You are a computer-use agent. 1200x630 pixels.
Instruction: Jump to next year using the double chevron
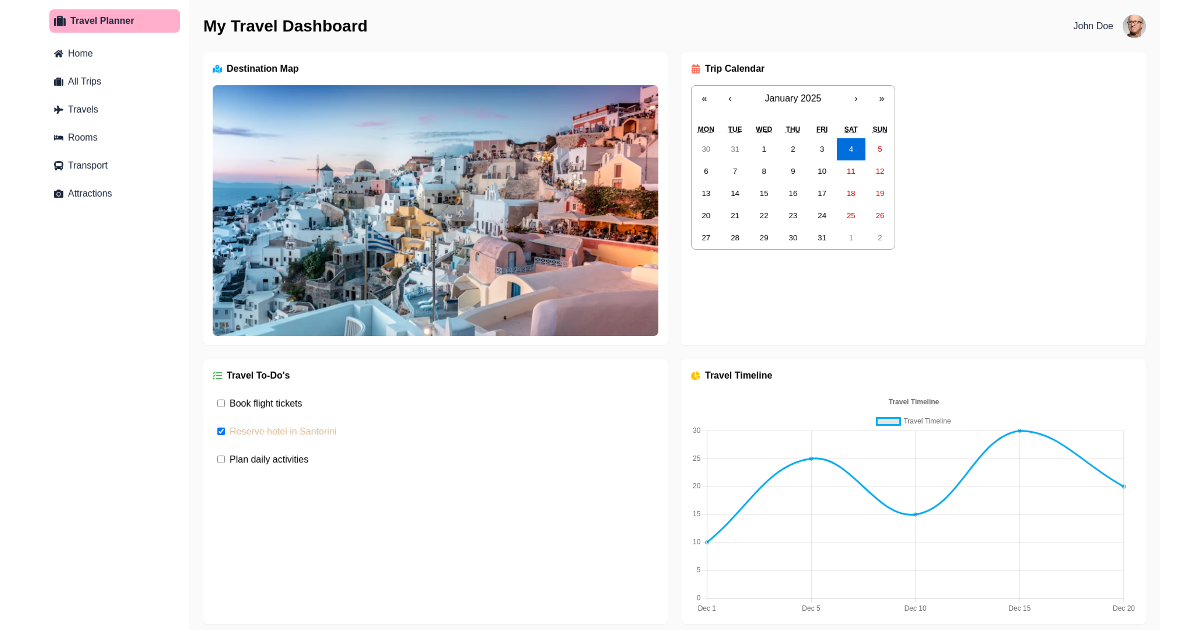[881, 98]
